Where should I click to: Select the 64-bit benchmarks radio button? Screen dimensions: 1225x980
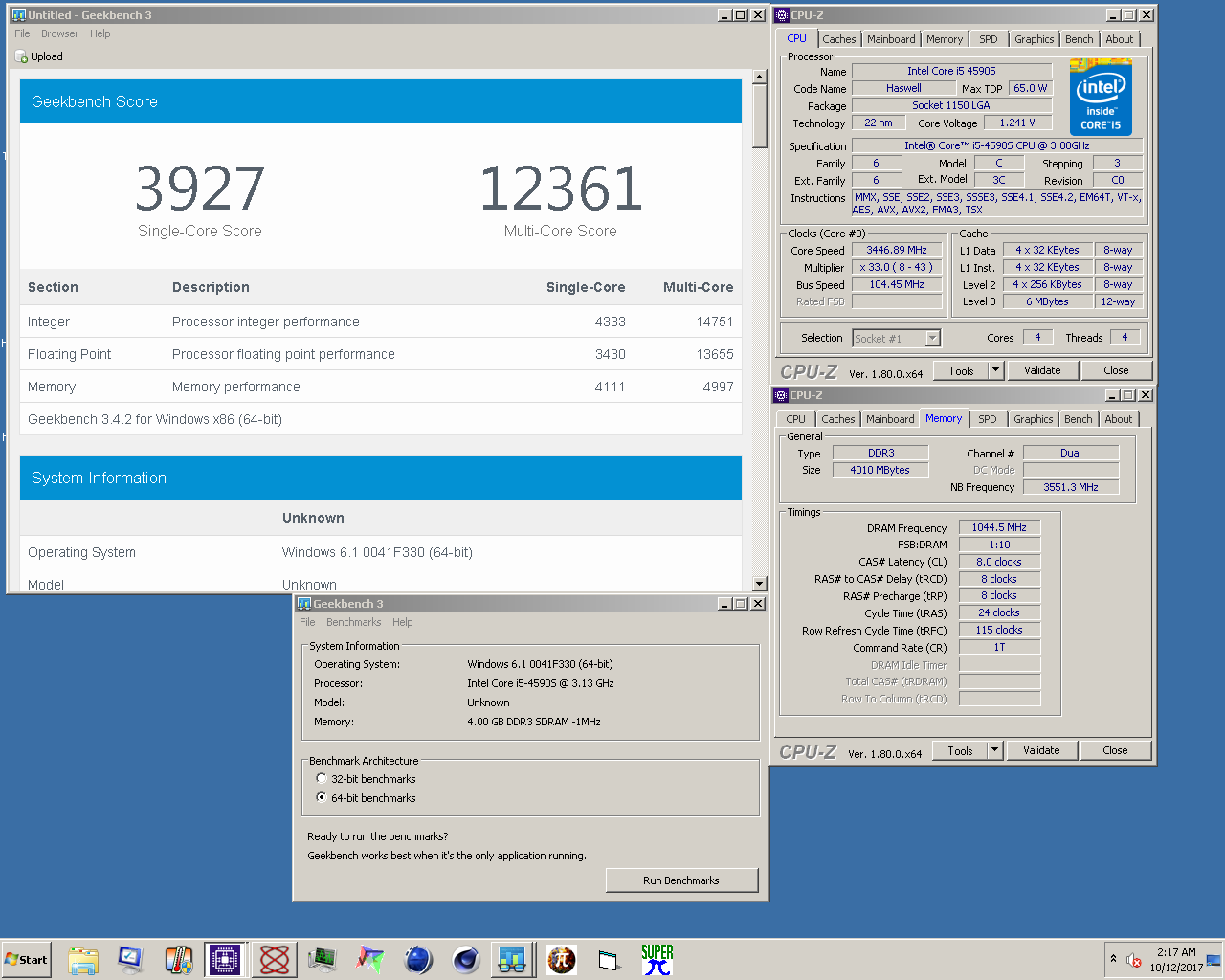coord(322,798)
